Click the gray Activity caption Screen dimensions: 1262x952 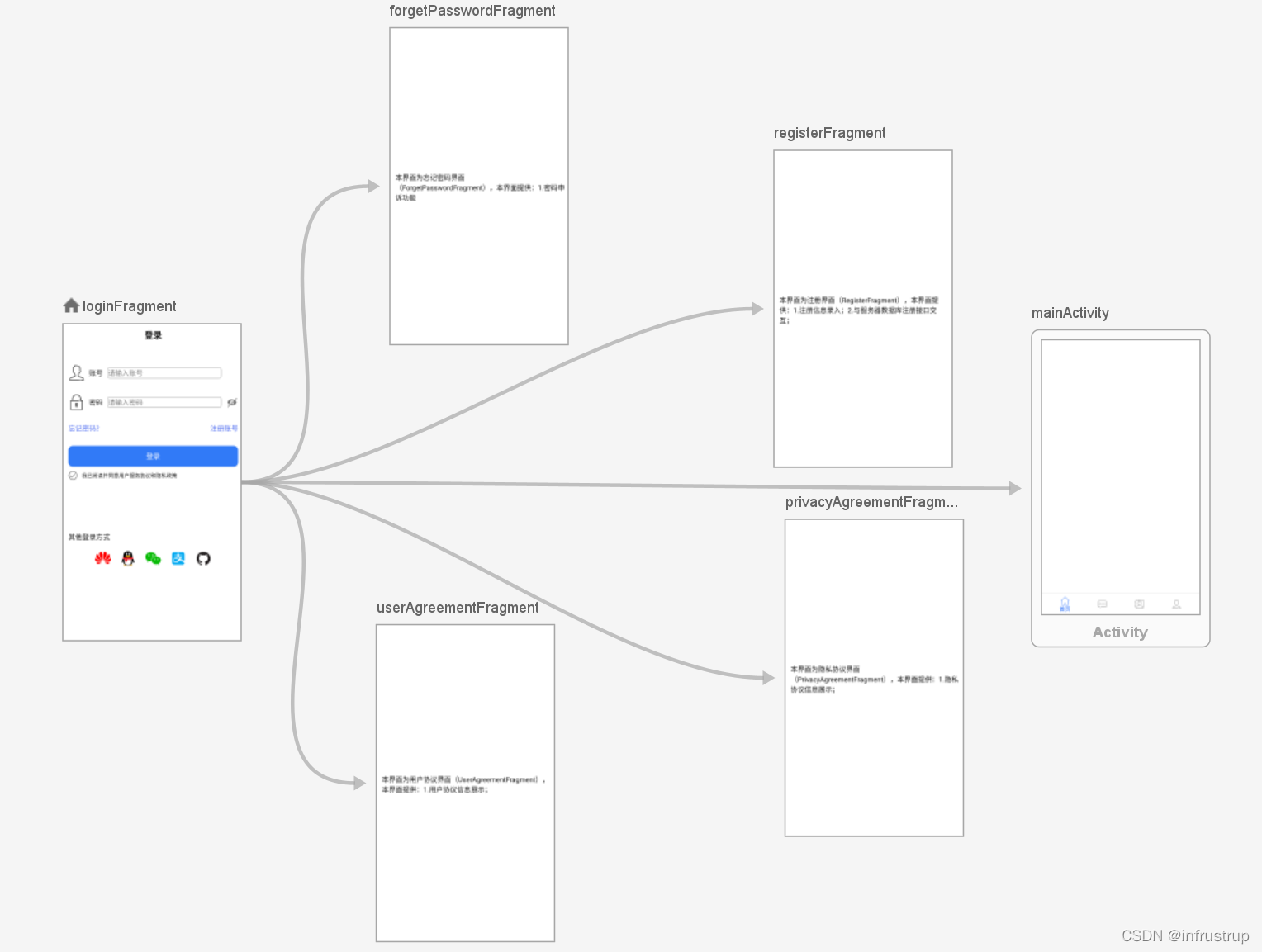point(1120,632)
